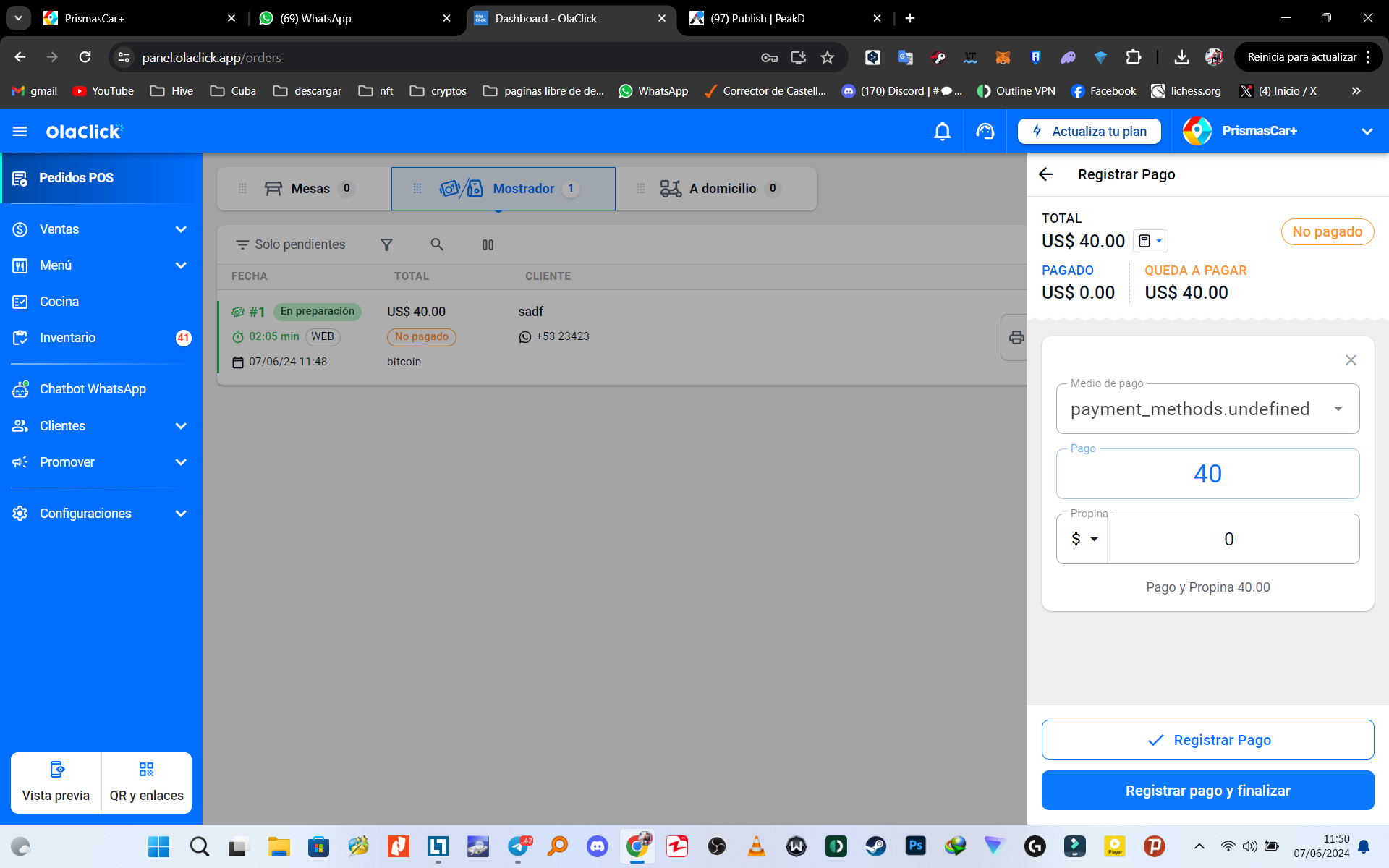Click Registrar pago y finalizar button
This screenshot has width=1389, height=868.
click(1207, 791)
